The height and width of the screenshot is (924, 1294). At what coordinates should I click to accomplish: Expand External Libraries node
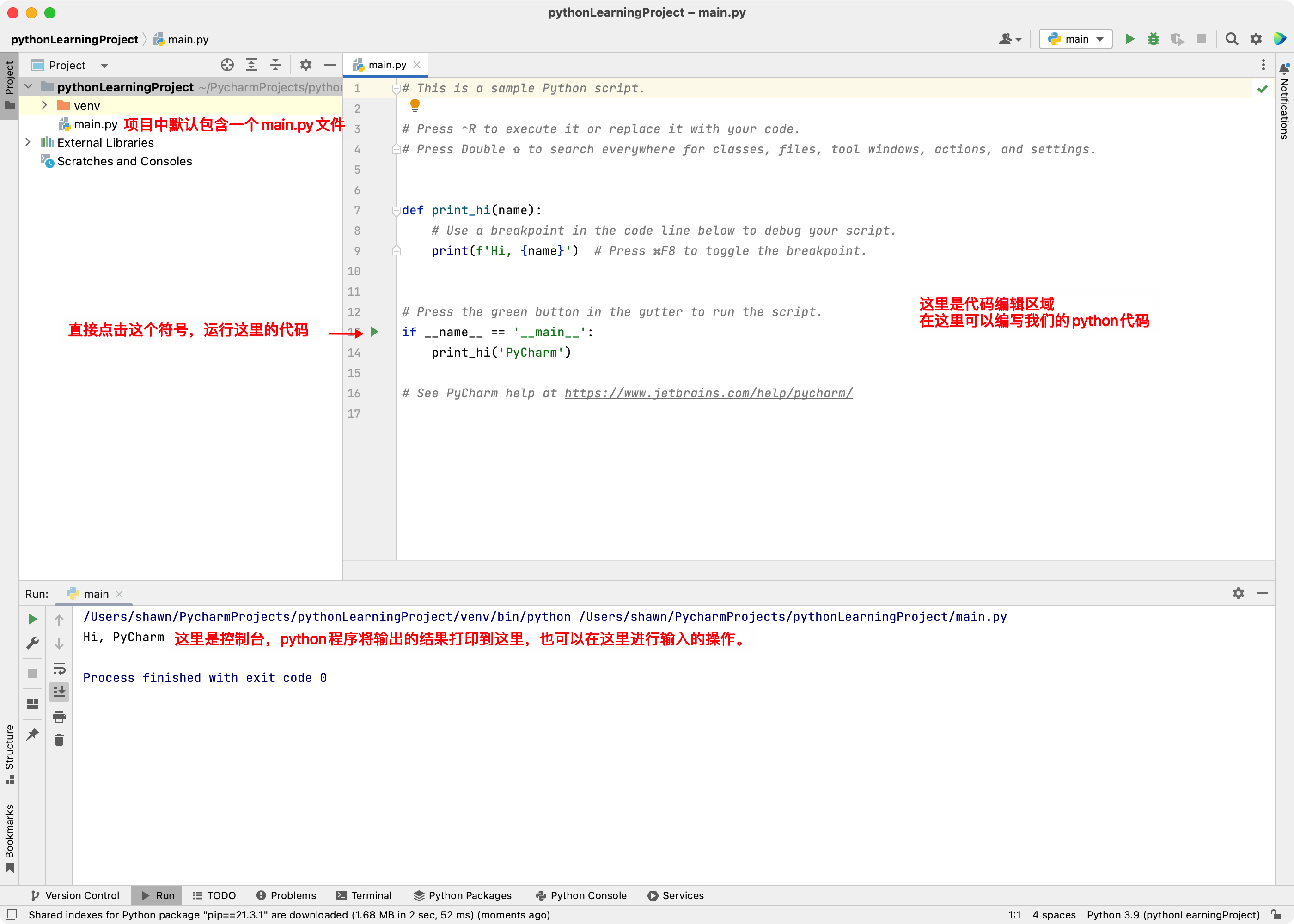[x=28, y=142]
